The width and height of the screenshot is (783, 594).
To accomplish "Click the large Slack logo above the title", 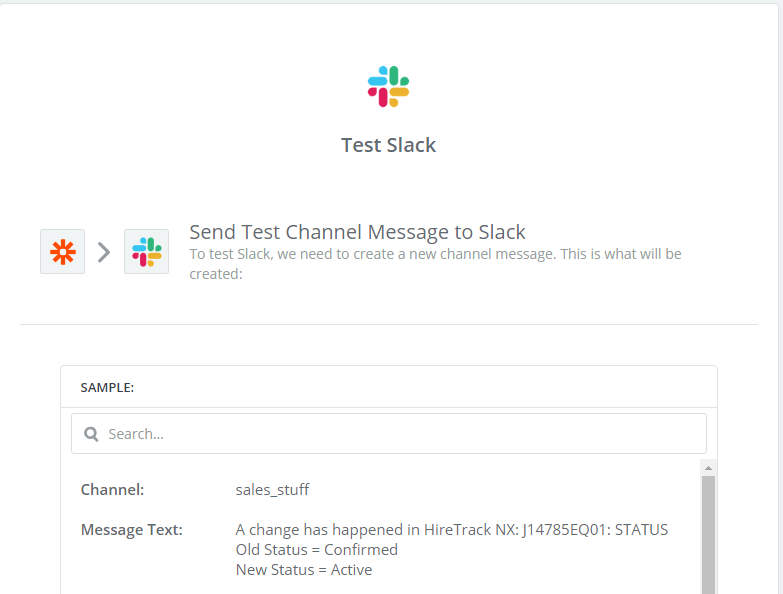I will click(x=389, y=86).
